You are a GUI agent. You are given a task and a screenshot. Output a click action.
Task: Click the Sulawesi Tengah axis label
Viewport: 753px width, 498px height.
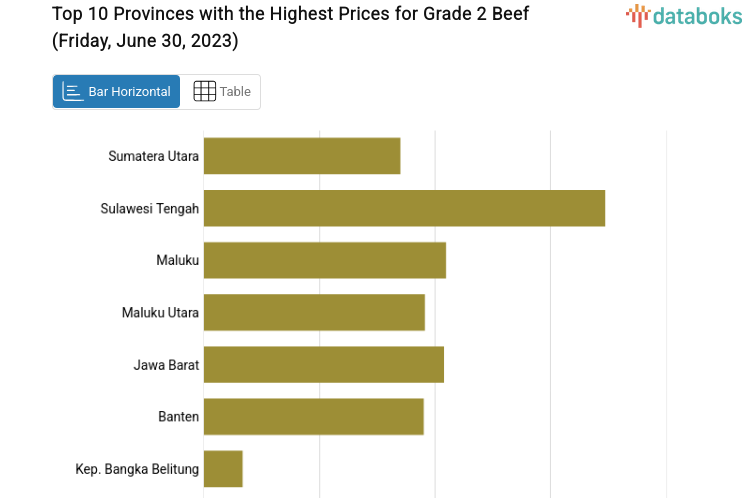coord(150,208)
